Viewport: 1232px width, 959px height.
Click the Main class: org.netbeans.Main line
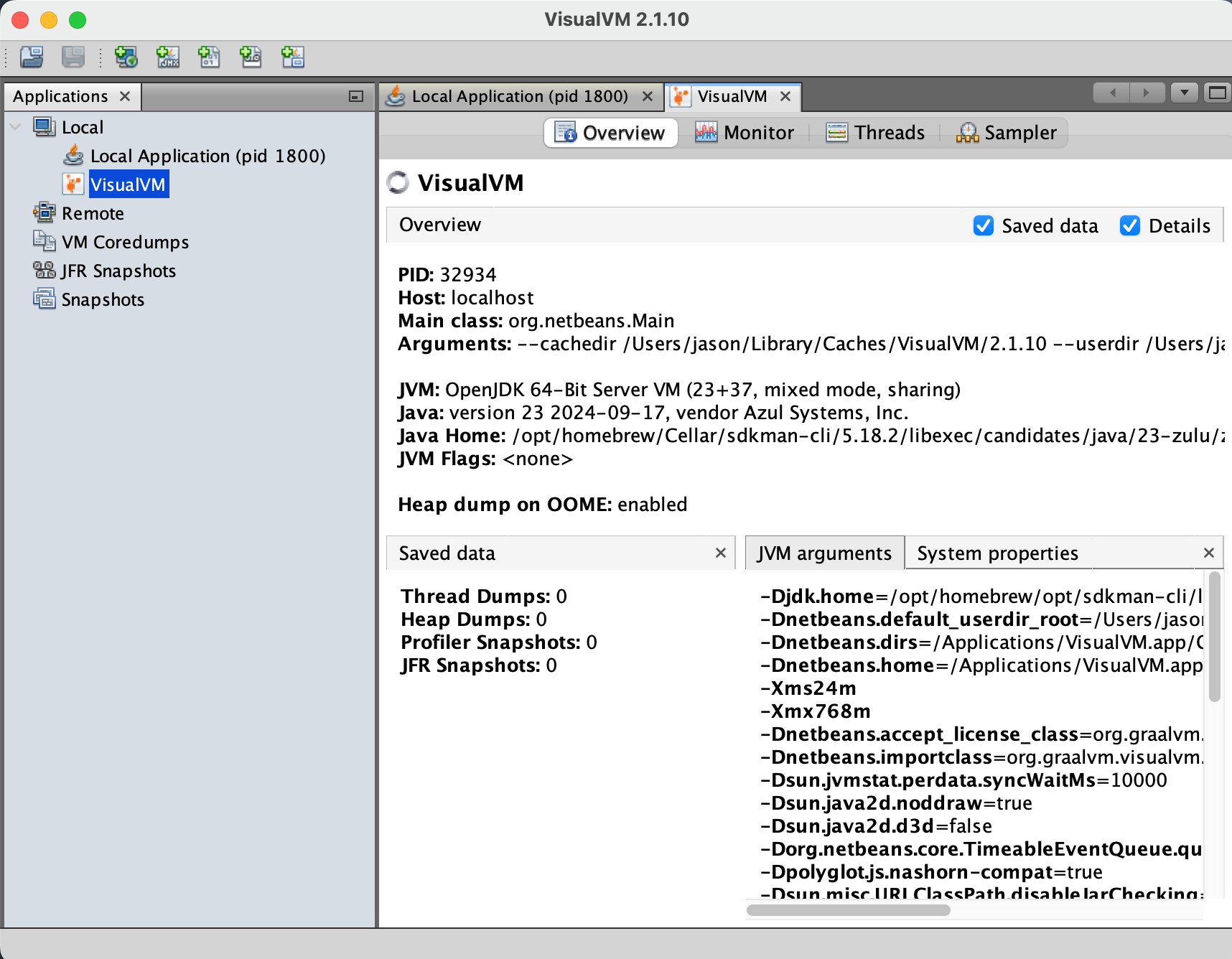(x=536, y=321)
